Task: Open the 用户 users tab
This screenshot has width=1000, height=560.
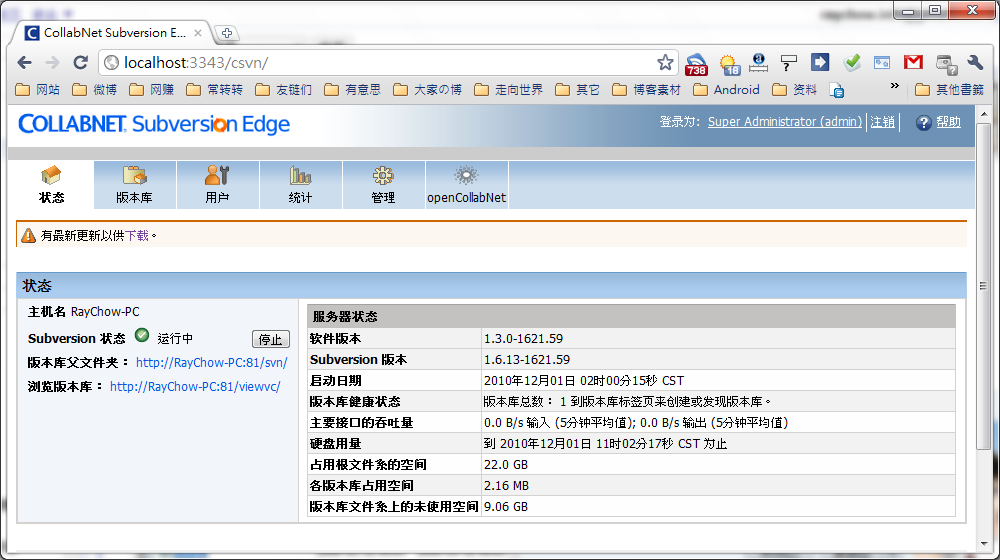Action: click(217, 185)
